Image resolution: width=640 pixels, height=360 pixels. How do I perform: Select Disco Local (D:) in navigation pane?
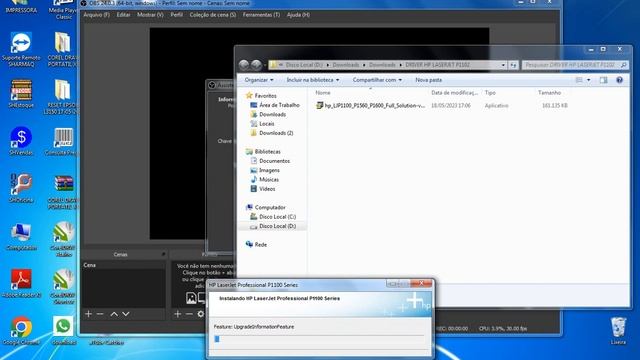pyautogui.click(x=273, y=226)
